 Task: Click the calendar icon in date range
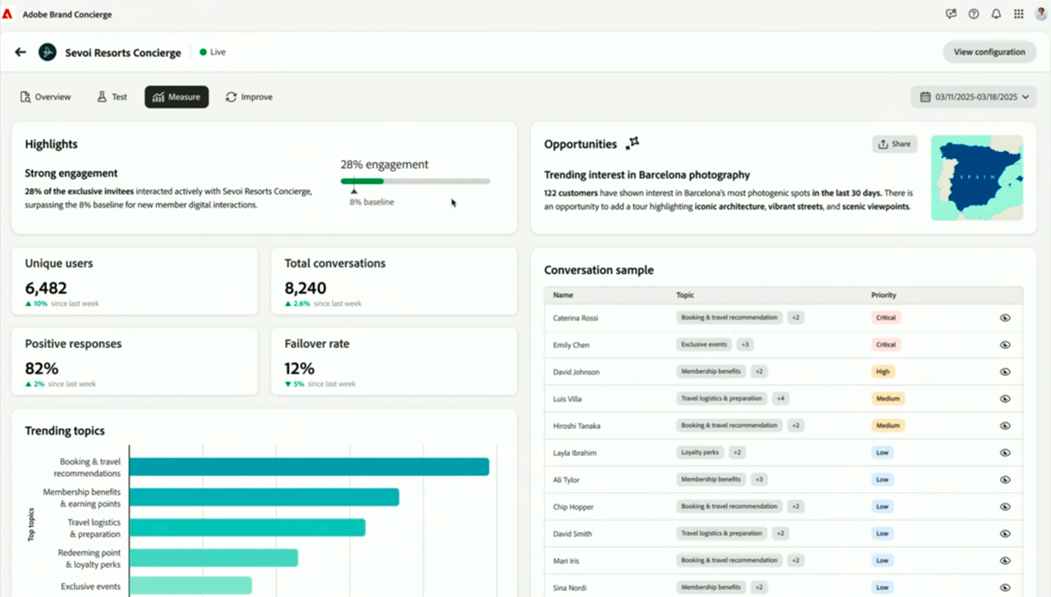pyautogui.click(x=925, y=96)
